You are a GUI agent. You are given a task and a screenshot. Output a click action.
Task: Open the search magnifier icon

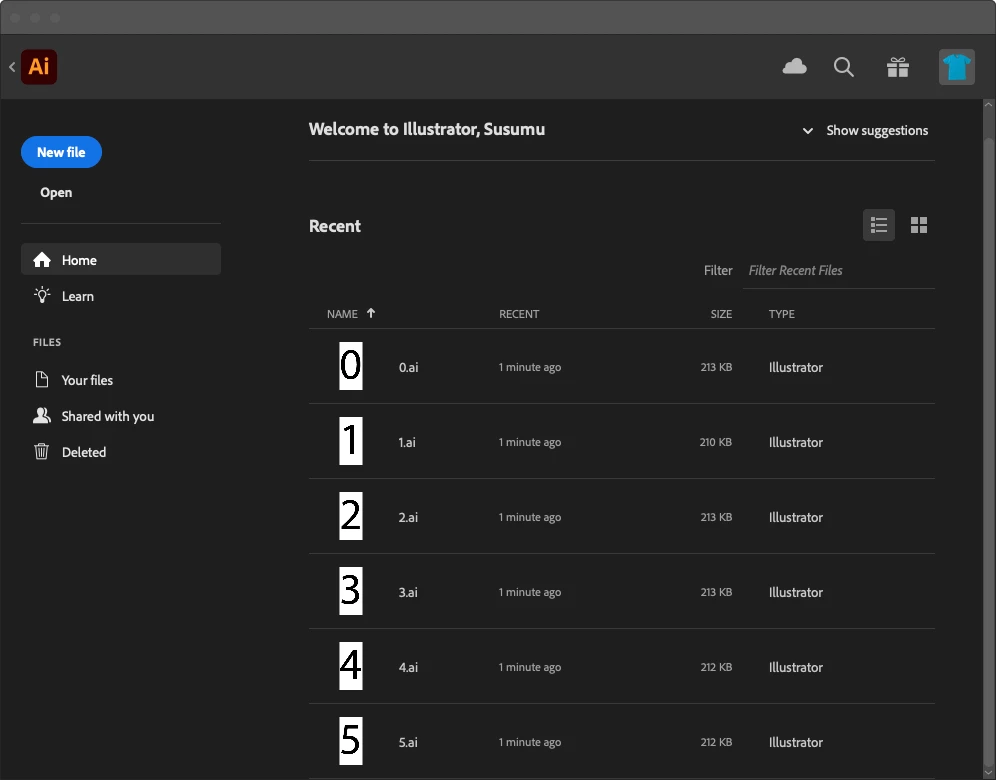pyautogui.click(x=844, y=67)
